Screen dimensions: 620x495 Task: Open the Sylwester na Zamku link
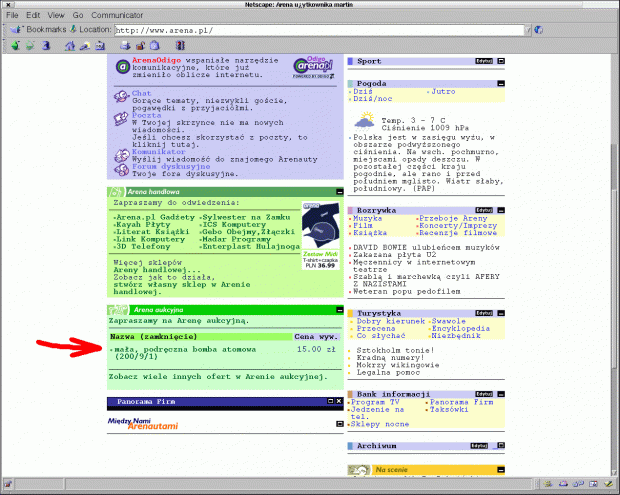[246, 217]
